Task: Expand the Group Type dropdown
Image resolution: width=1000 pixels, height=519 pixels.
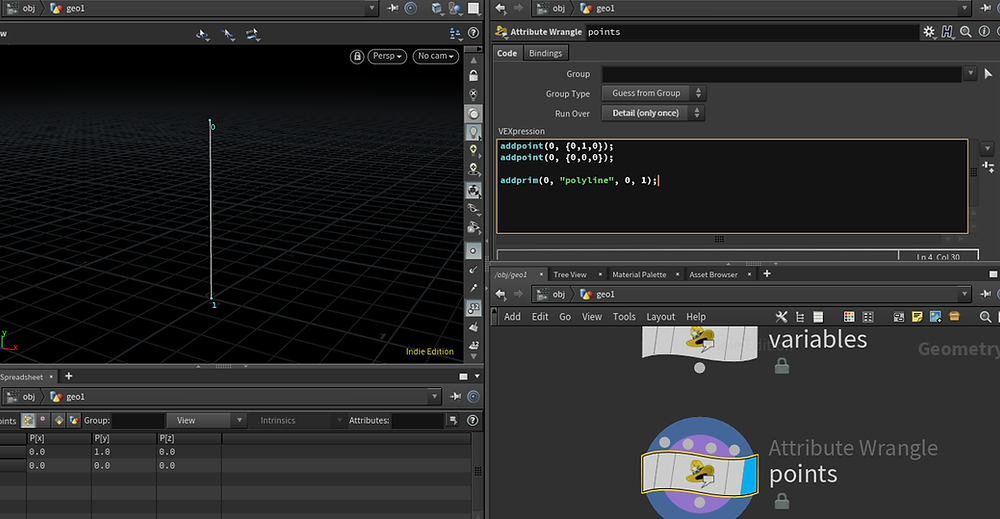Action: pyautogui.click(x=654, y=93)
